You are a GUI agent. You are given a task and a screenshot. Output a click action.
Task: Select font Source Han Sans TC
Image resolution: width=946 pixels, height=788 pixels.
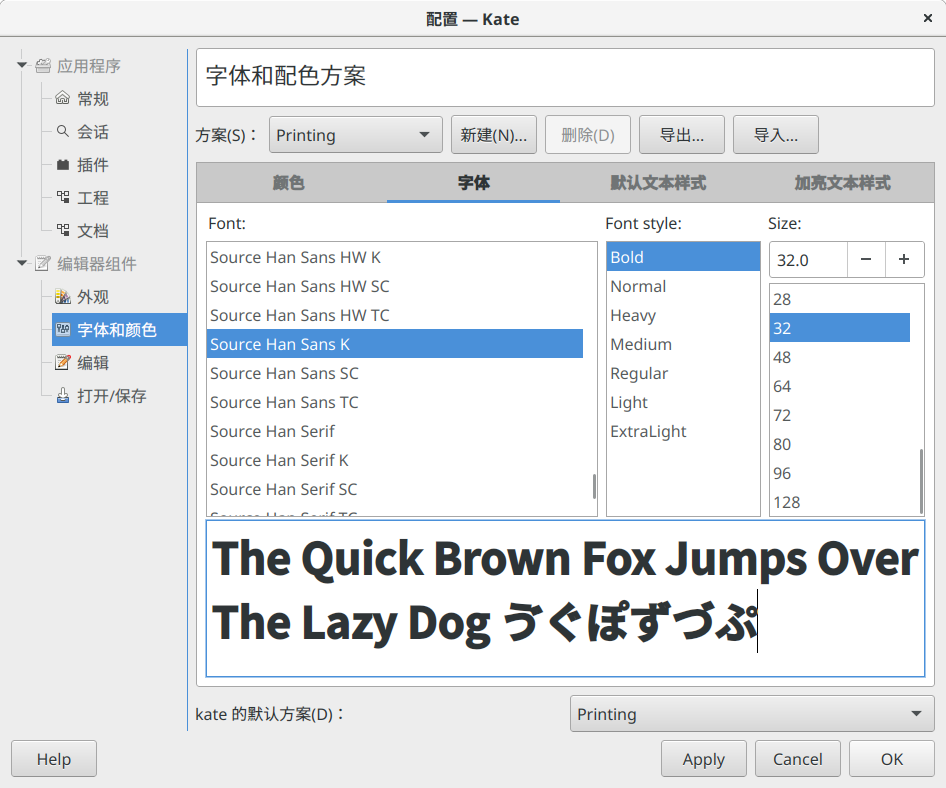pos(395,402)
